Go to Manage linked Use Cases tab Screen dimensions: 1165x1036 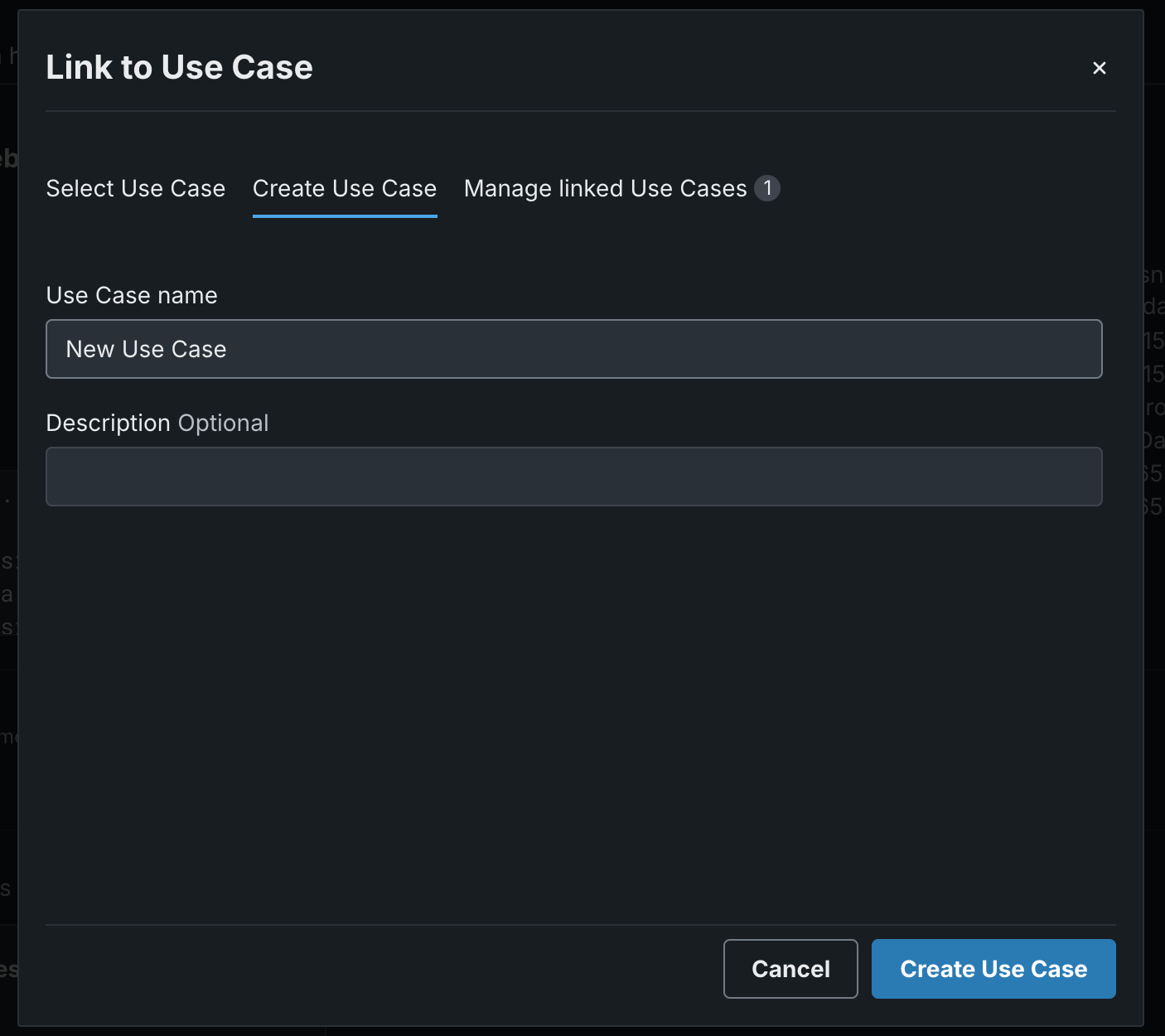(605, 189)
